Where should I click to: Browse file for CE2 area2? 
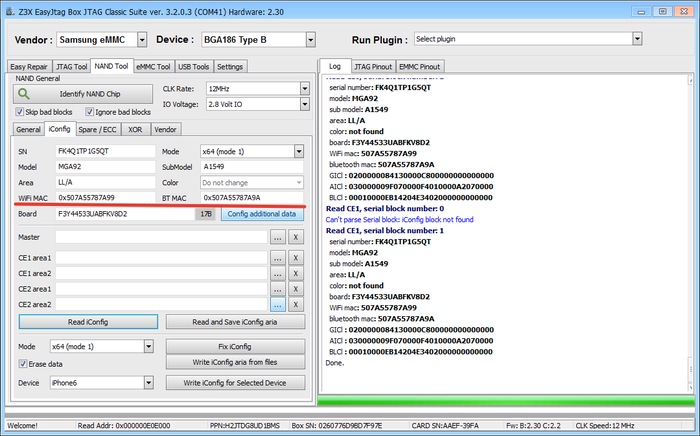(x=277, y=305)
